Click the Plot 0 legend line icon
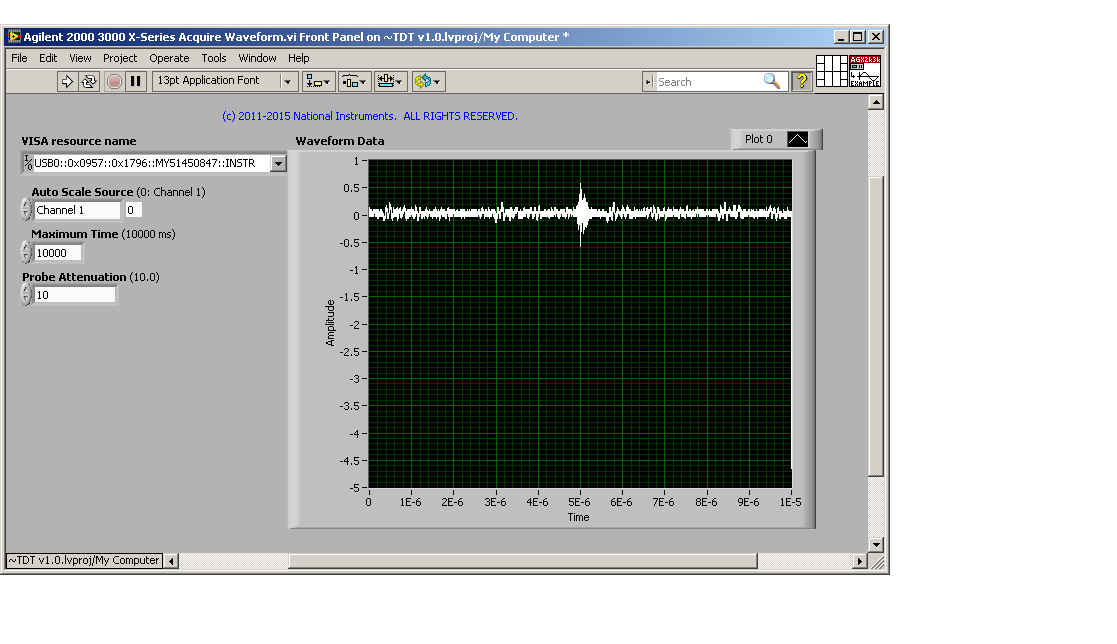1117x644 pixels. click(797, 139)
